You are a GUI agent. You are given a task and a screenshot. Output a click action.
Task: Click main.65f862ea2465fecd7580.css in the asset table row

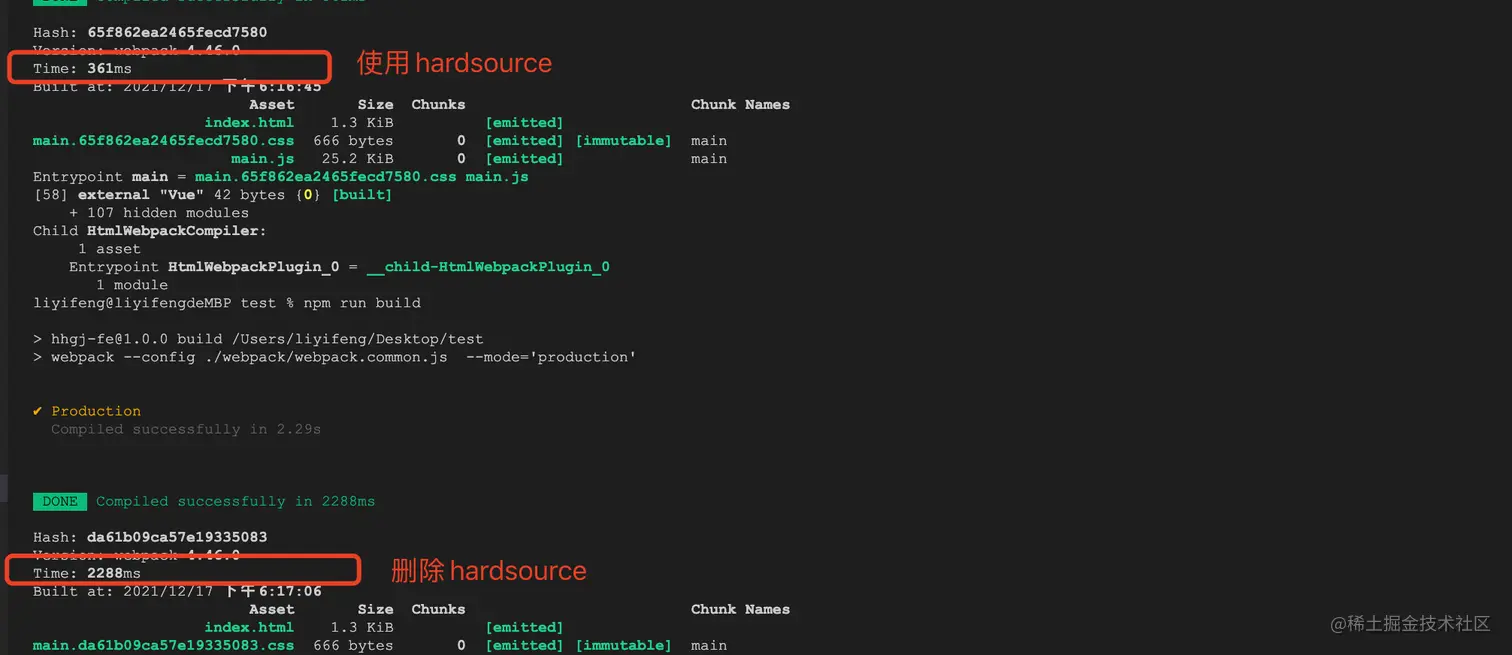coord(164,140)
